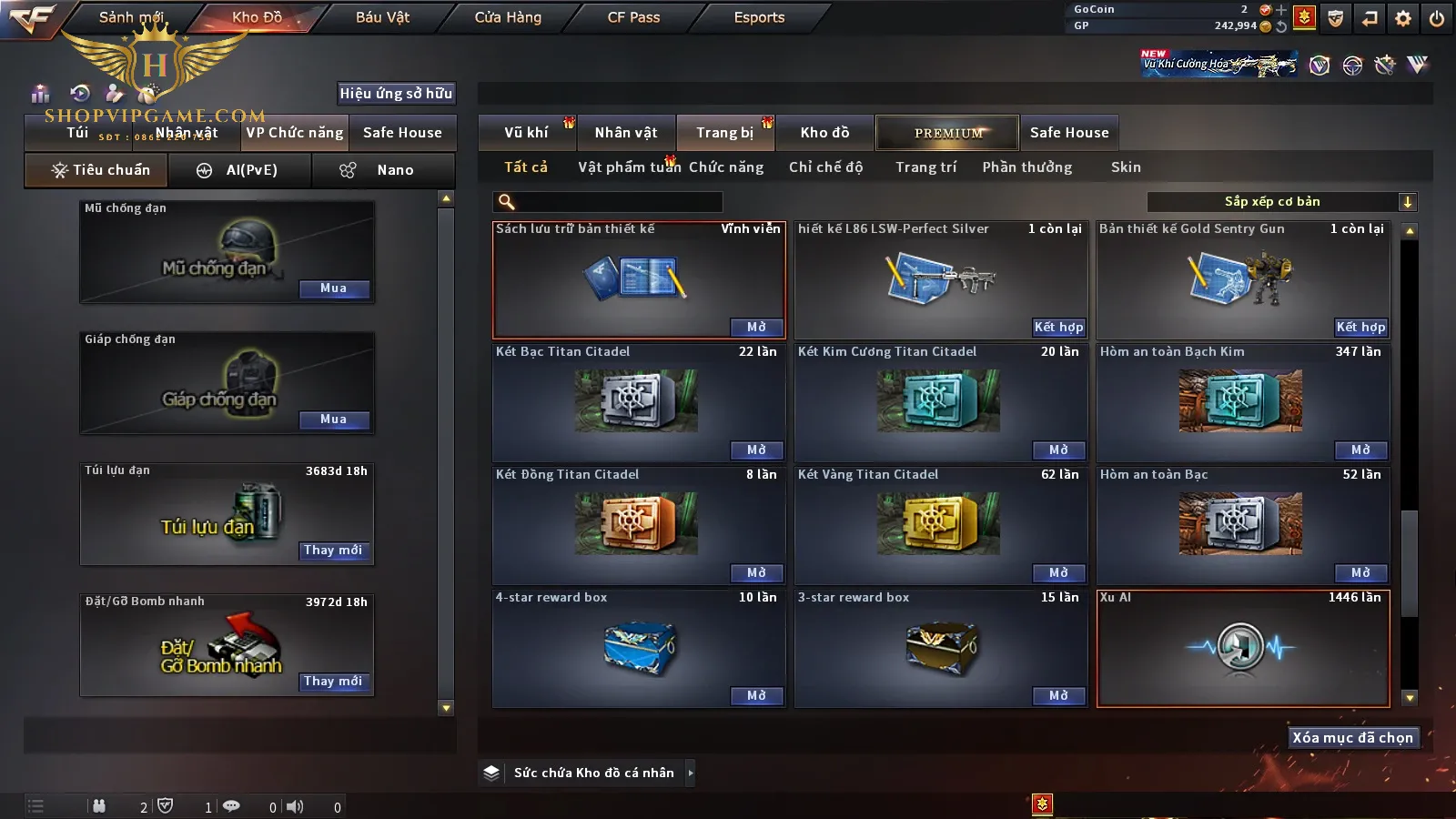
Task: Click the return arrow icon
Action: click(x=1370, y=18)
